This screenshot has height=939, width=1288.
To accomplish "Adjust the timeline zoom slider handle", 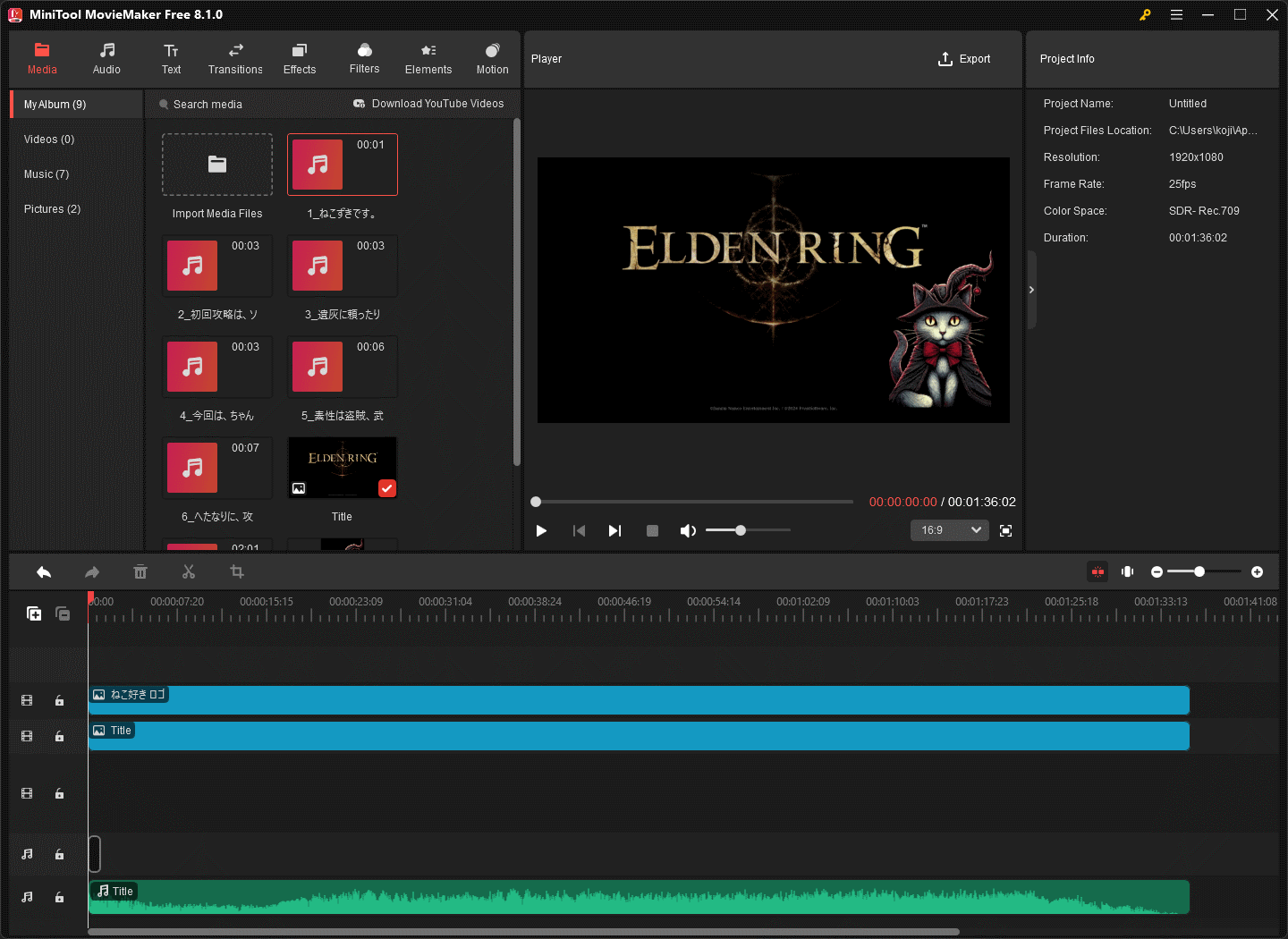I will pyautogui.click(x=1199, y=571).
